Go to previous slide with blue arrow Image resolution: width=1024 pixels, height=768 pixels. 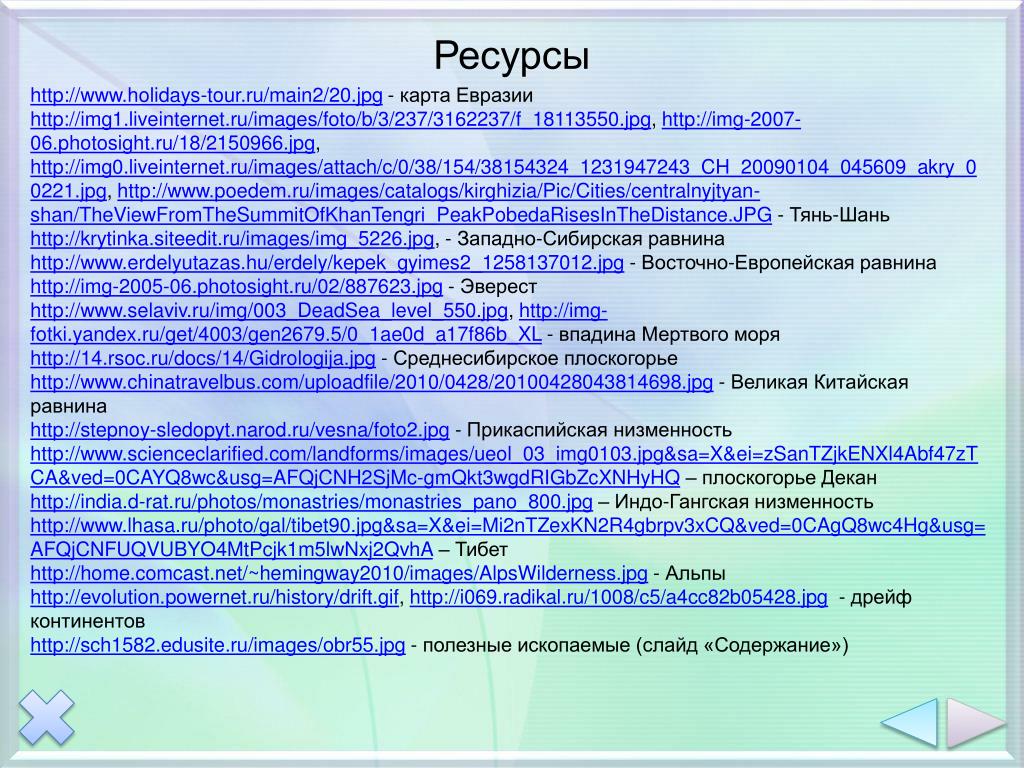pos(910,722)
